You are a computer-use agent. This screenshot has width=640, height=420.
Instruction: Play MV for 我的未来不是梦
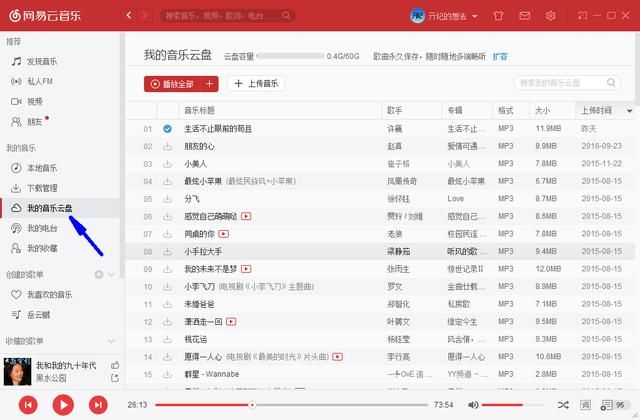(246, 269)
